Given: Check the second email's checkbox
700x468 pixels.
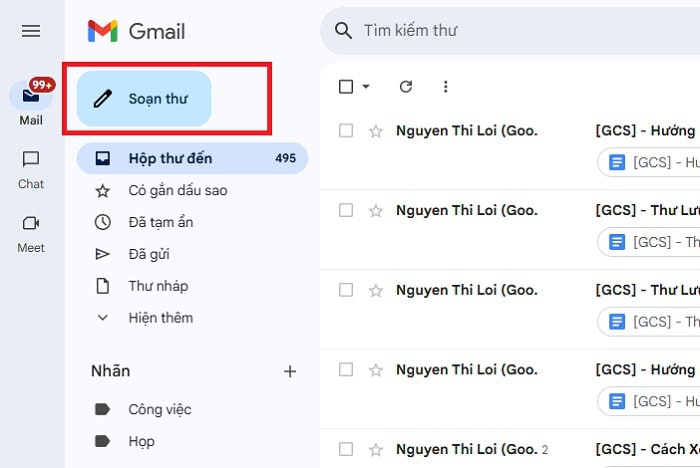Looking at the screenshot, I should pos(346,210).
